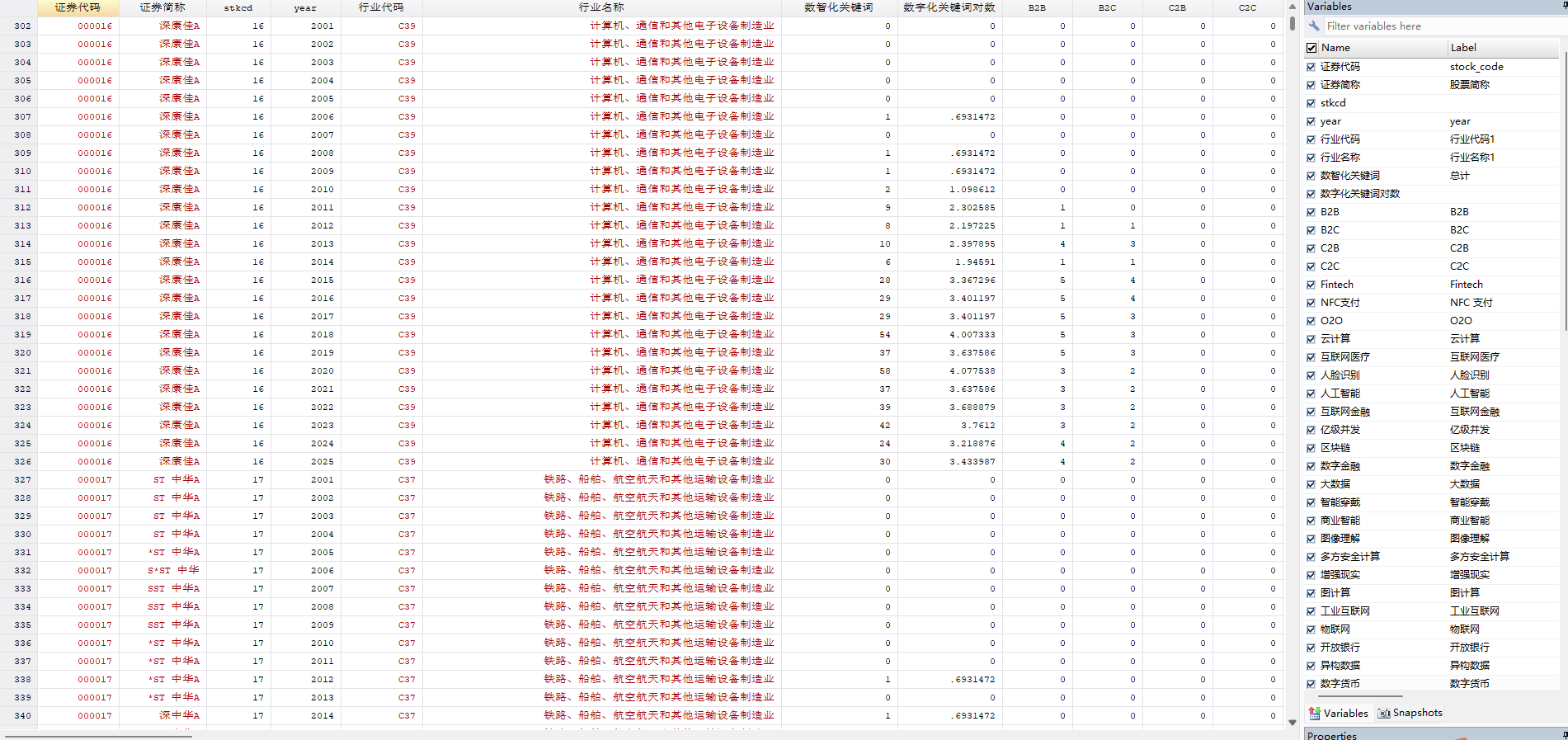Click the pin icon of the Properties panel

tap(1565, 734)
